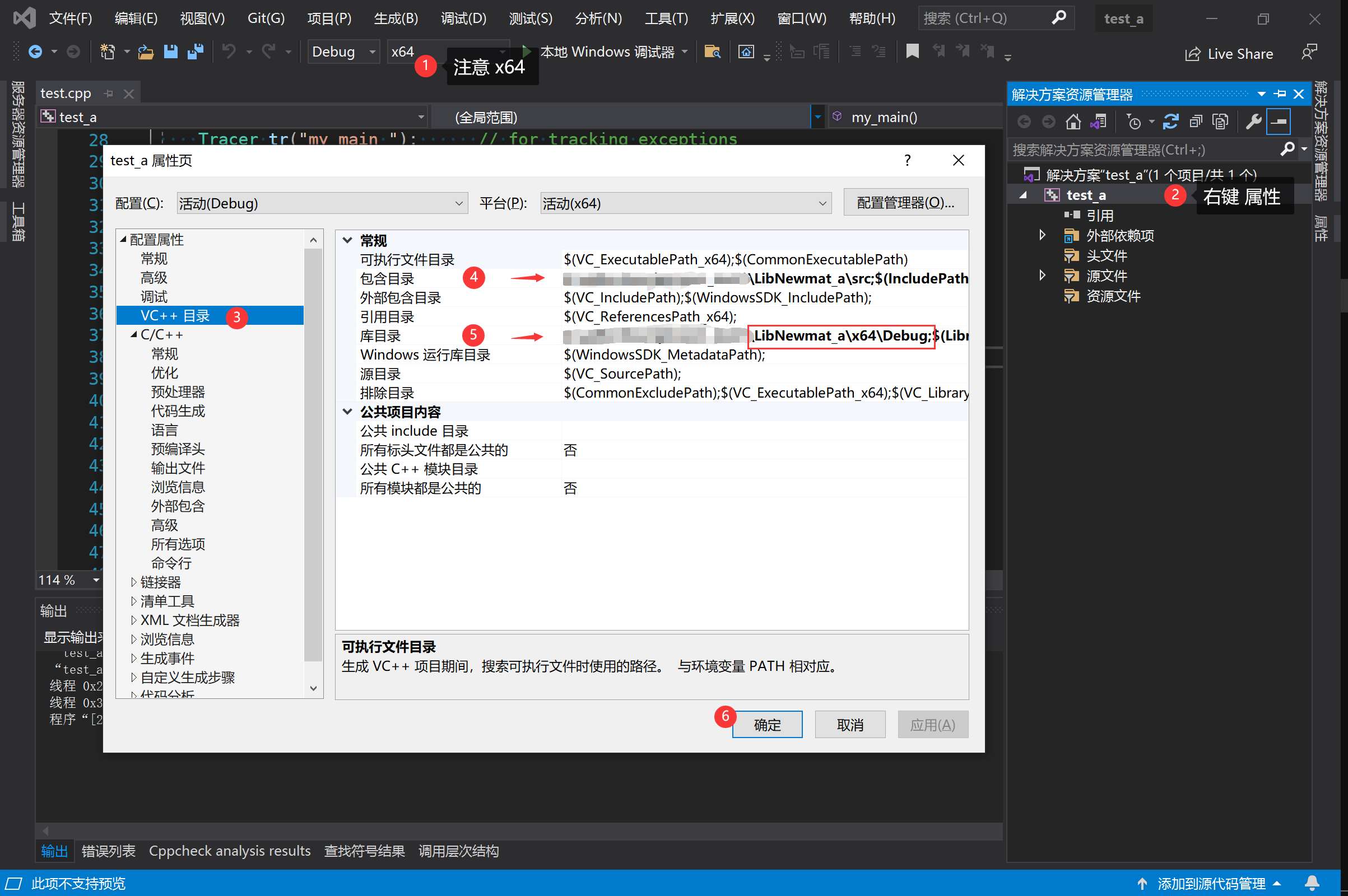This screenshot has height=896, width=1348.
Task: Expand the 源文件 folder in Solution Explorer
Action: (1042, 276)
